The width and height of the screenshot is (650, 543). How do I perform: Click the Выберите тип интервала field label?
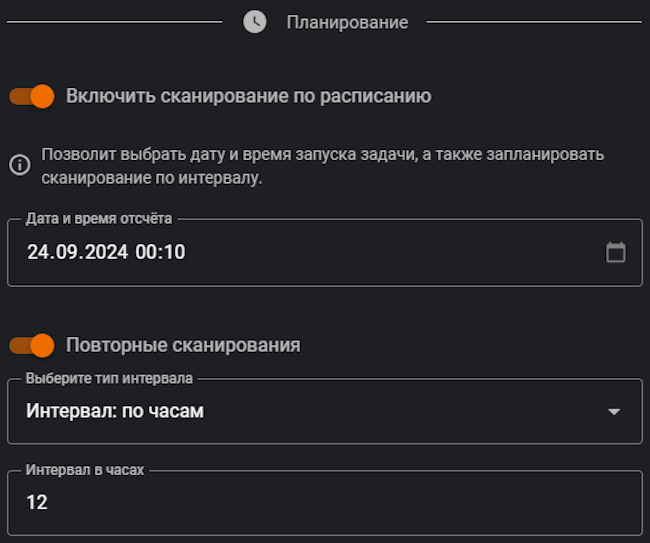[110, 379]
